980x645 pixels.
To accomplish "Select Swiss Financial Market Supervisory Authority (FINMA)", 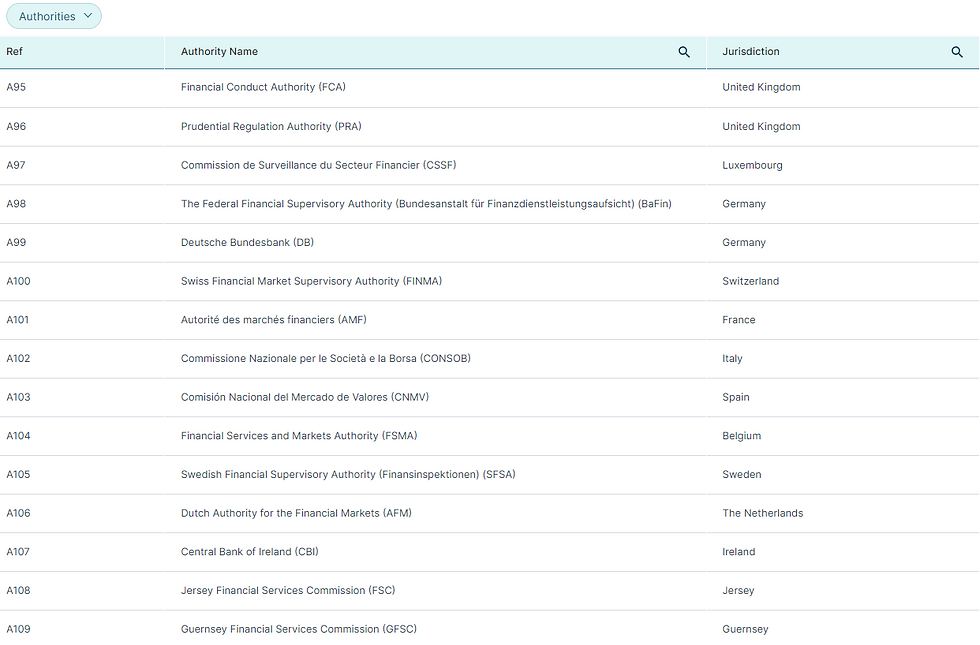I will pyautogui.click(x=311, y=281).
